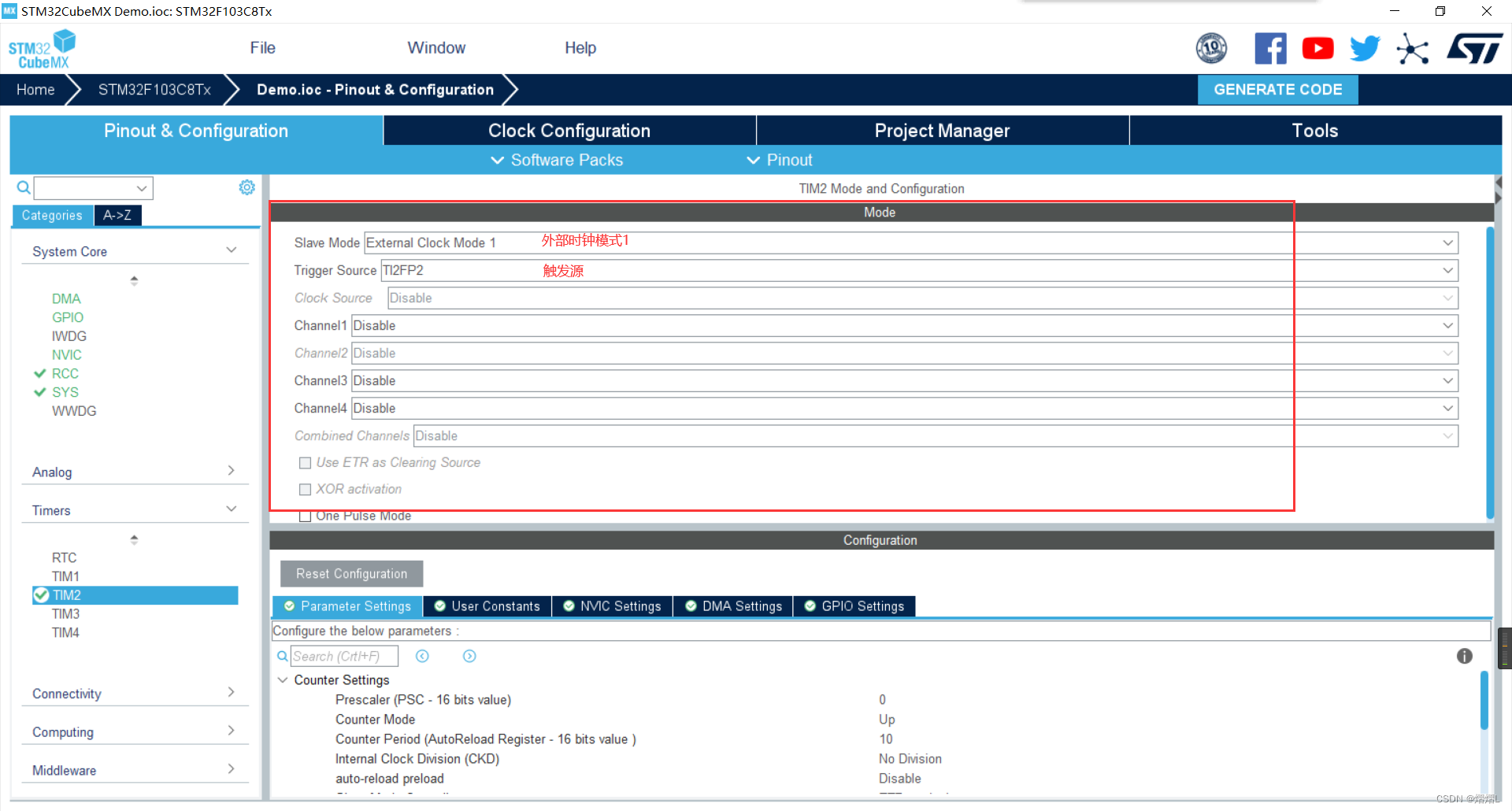Open the Help menu
1512x811 pixels.
[x=580, y=48]
